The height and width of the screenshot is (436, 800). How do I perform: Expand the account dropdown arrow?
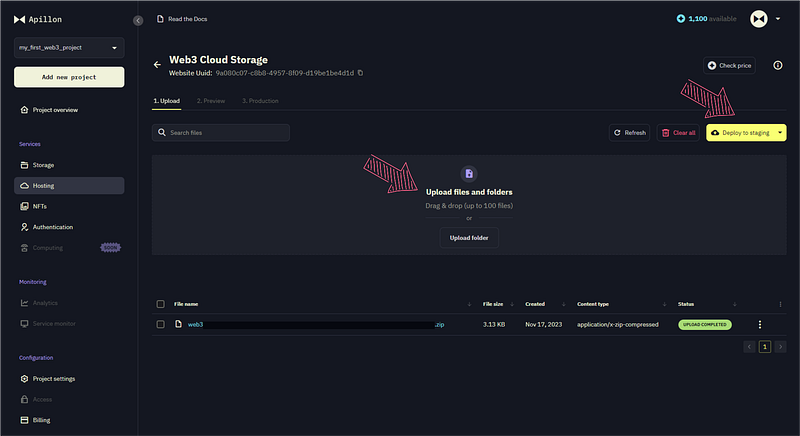coord(778,19)
